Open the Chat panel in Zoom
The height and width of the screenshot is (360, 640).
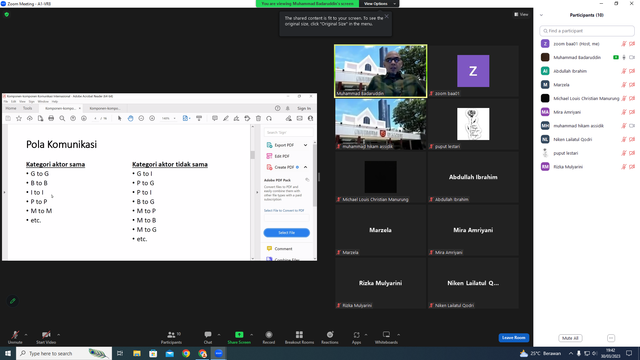tap(208, 337)
